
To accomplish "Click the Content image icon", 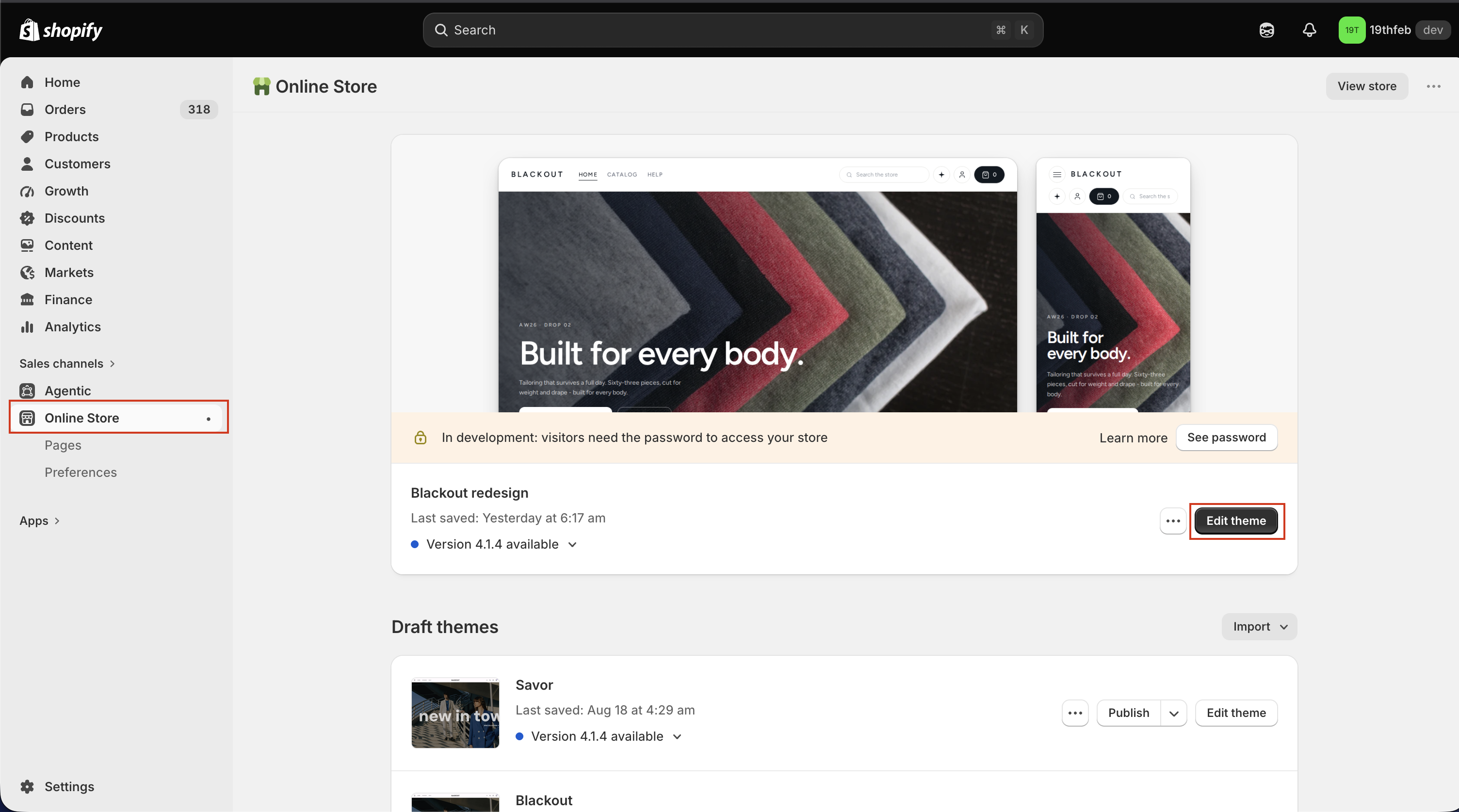I will (27, 245).
